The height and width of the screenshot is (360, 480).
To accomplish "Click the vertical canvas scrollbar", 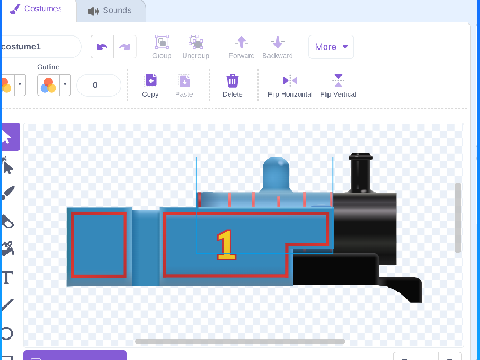I will pyautogui.click(x=458, y=218).
